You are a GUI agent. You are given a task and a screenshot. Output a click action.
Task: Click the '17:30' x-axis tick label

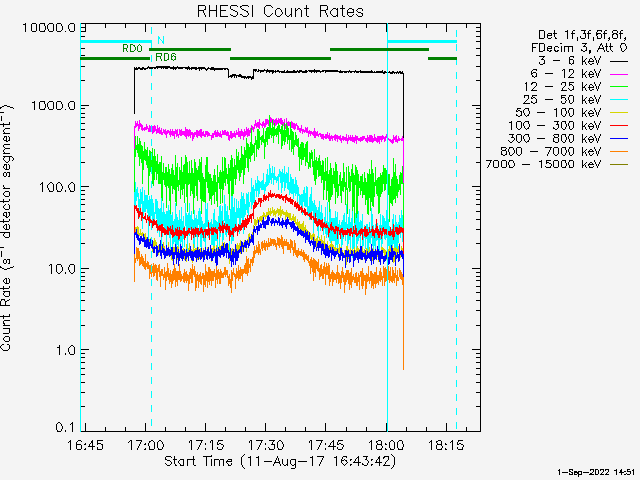point(266,445)
